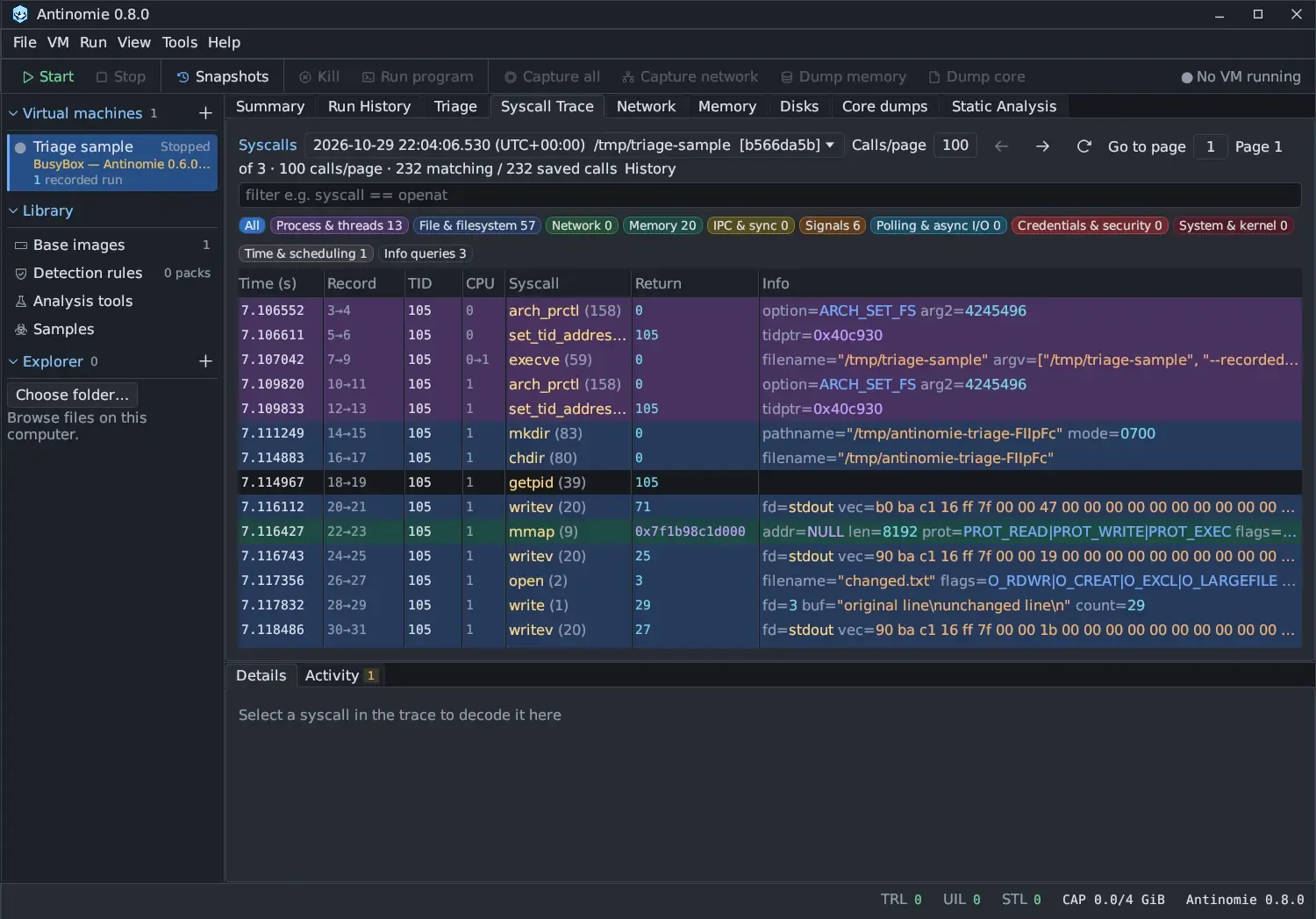Toggle the Info queries 3 filter

pyautogui.click(x=426, y=253)
